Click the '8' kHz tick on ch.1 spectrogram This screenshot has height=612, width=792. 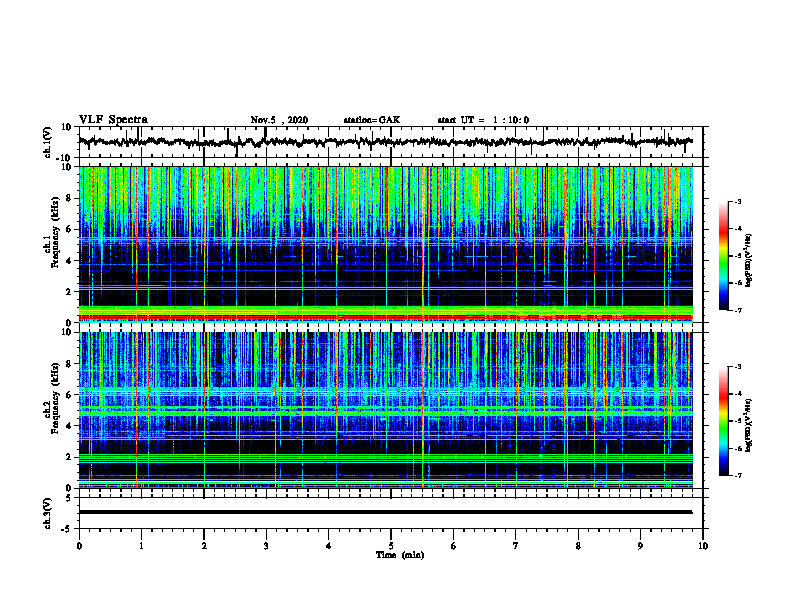(70, 198)
